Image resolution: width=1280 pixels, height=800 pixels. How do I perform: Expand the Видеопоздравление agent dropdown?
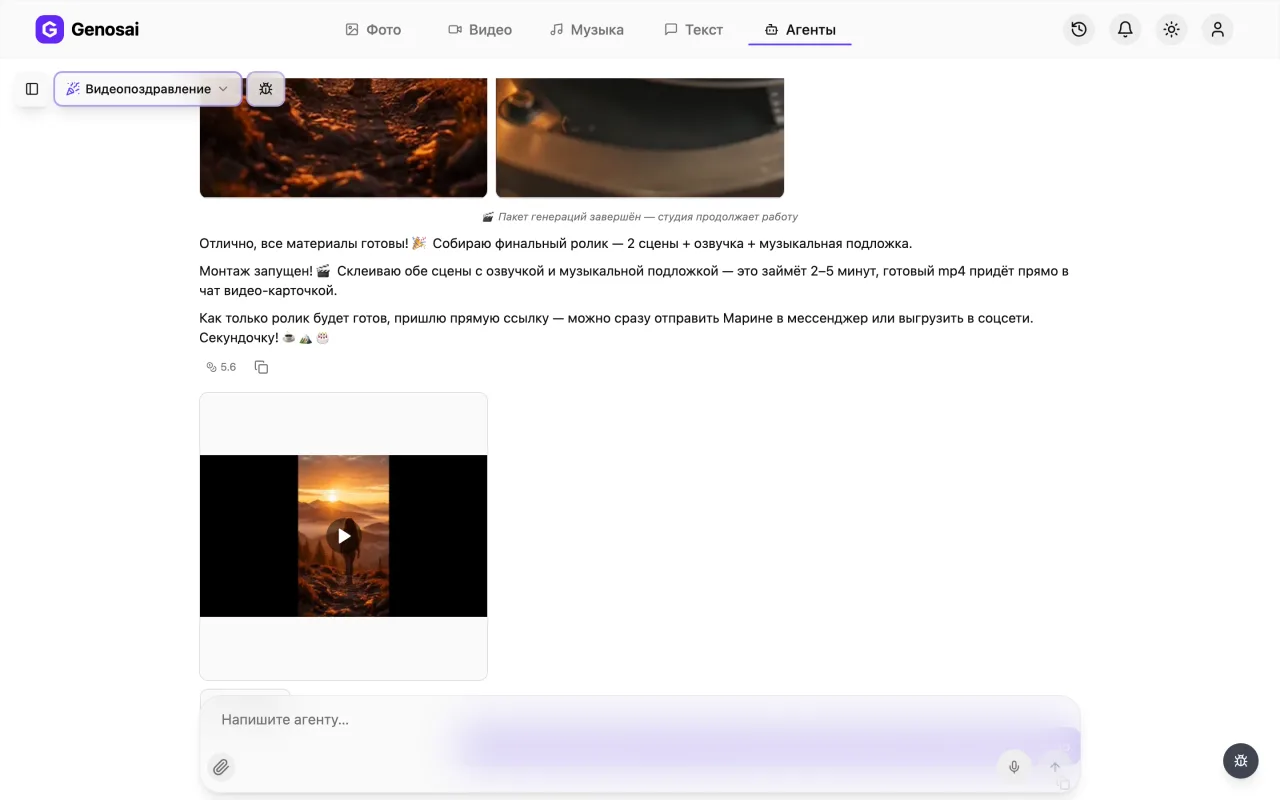[x=148, y=89]
